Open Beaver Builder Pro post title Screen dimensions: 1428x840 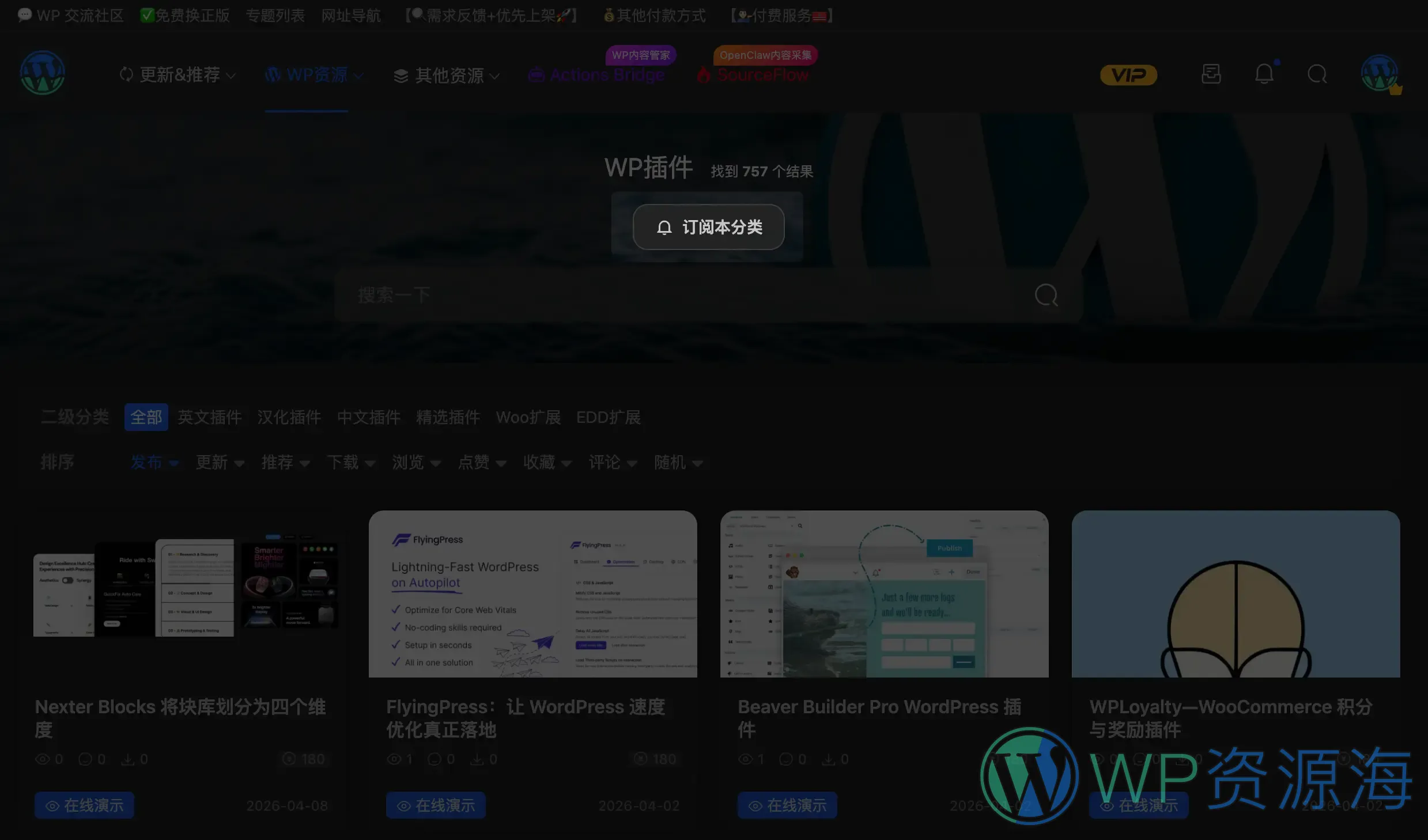tap(880, 718)
